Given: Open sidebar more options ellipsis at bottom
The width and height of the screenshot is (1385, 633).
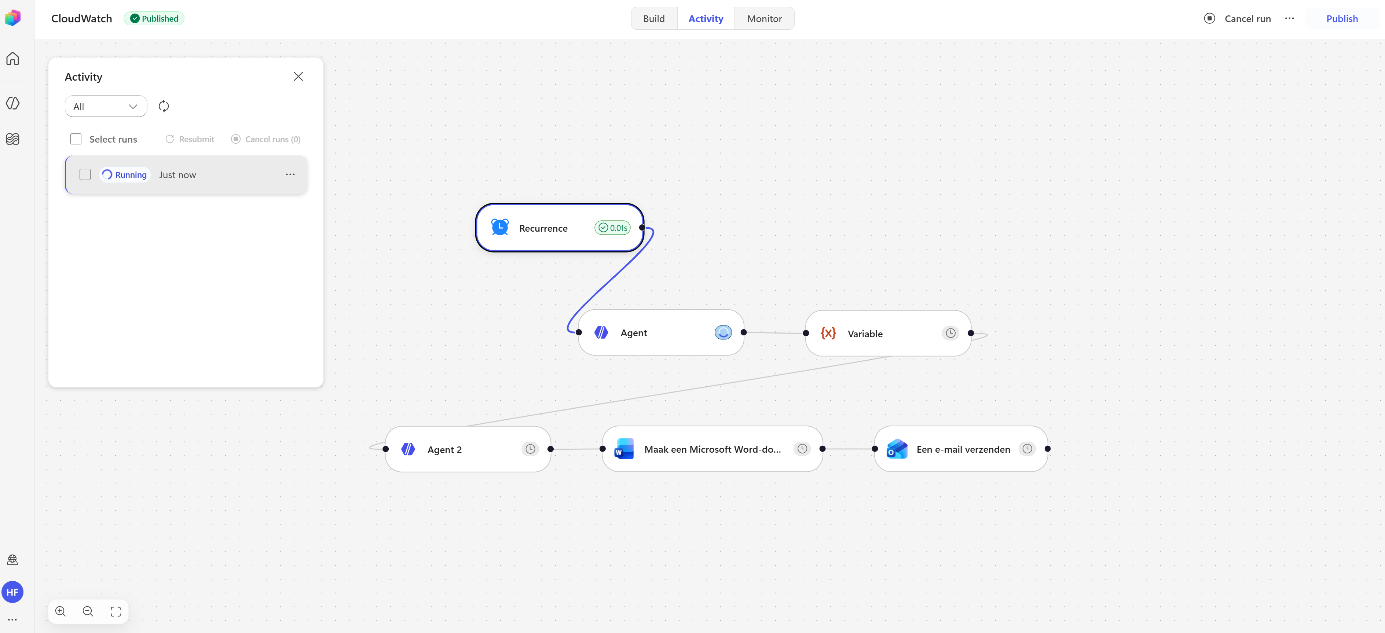Looking at the screenshot, I should [13, 620].
